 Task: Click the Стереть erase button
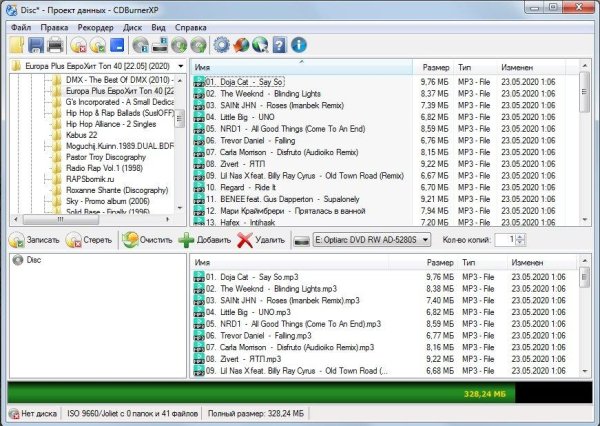tap(89, 240)
